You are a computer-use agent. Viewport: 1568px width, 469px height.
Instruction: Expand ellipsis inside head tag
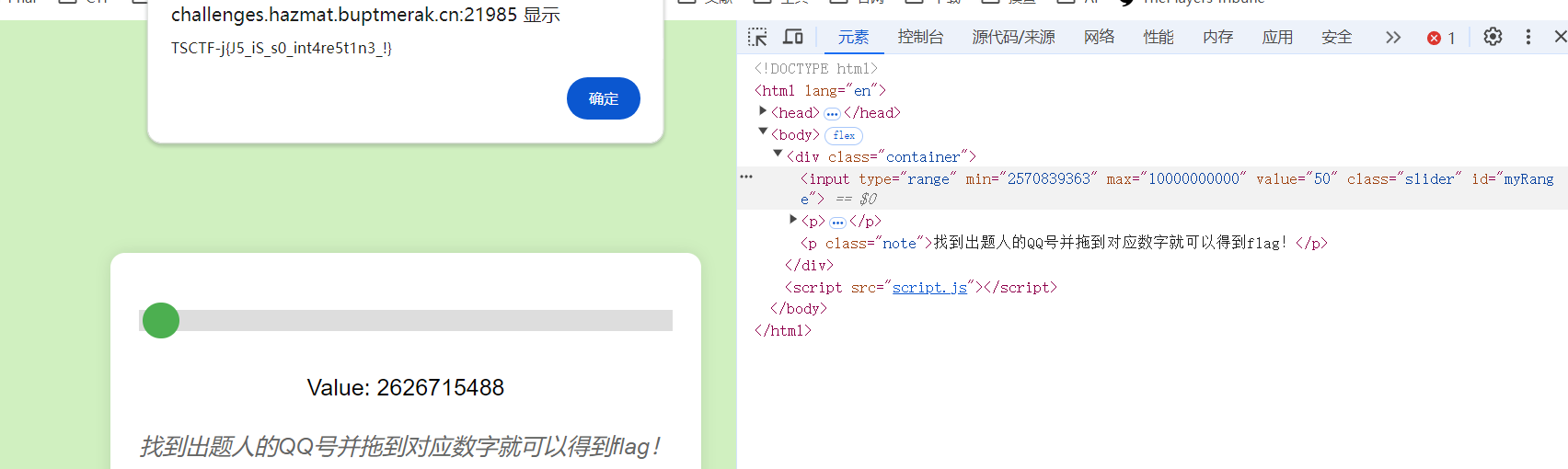pos(832,114)
